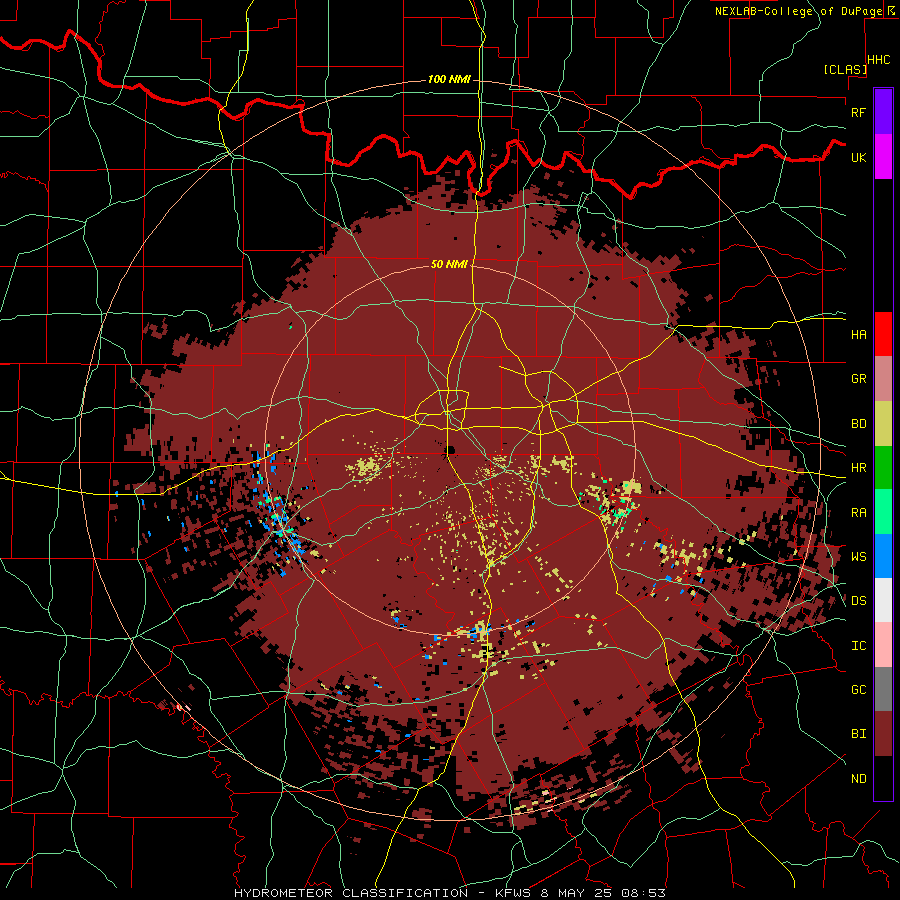Select the light pink IC swatch
This screenshot has width=900, height=900.
tap(883, 645)
